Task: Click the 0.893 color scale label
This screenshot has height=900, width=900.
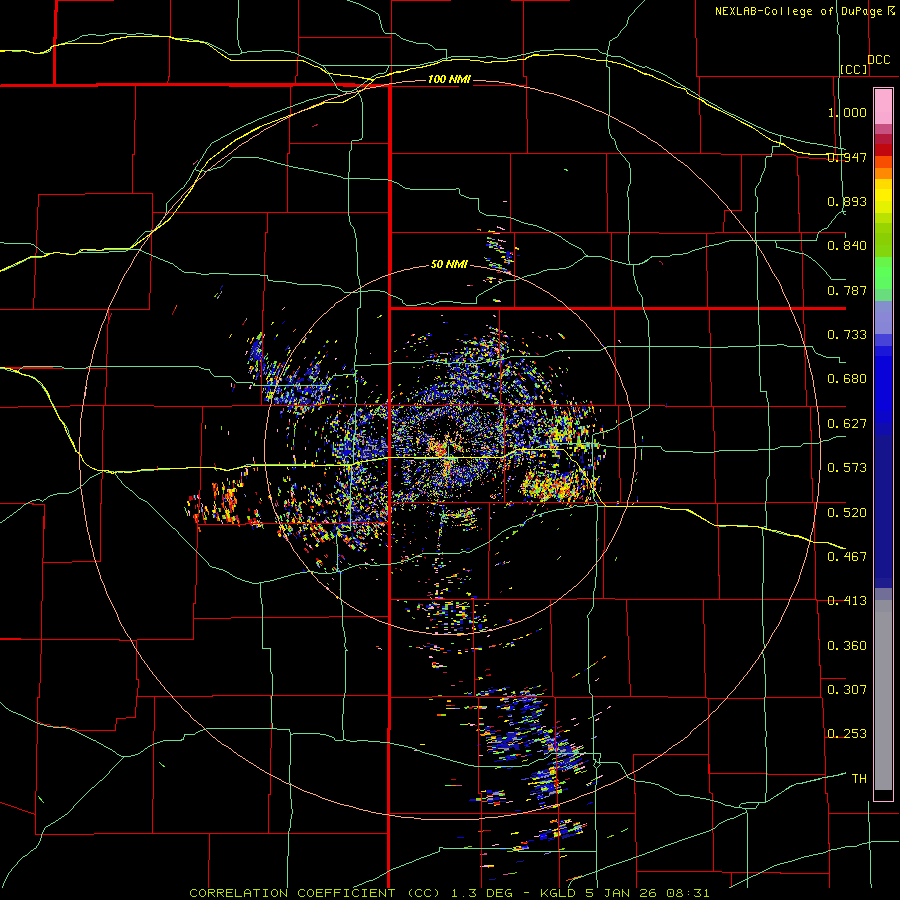Action: pyautogui.click(x=847, y=201)
